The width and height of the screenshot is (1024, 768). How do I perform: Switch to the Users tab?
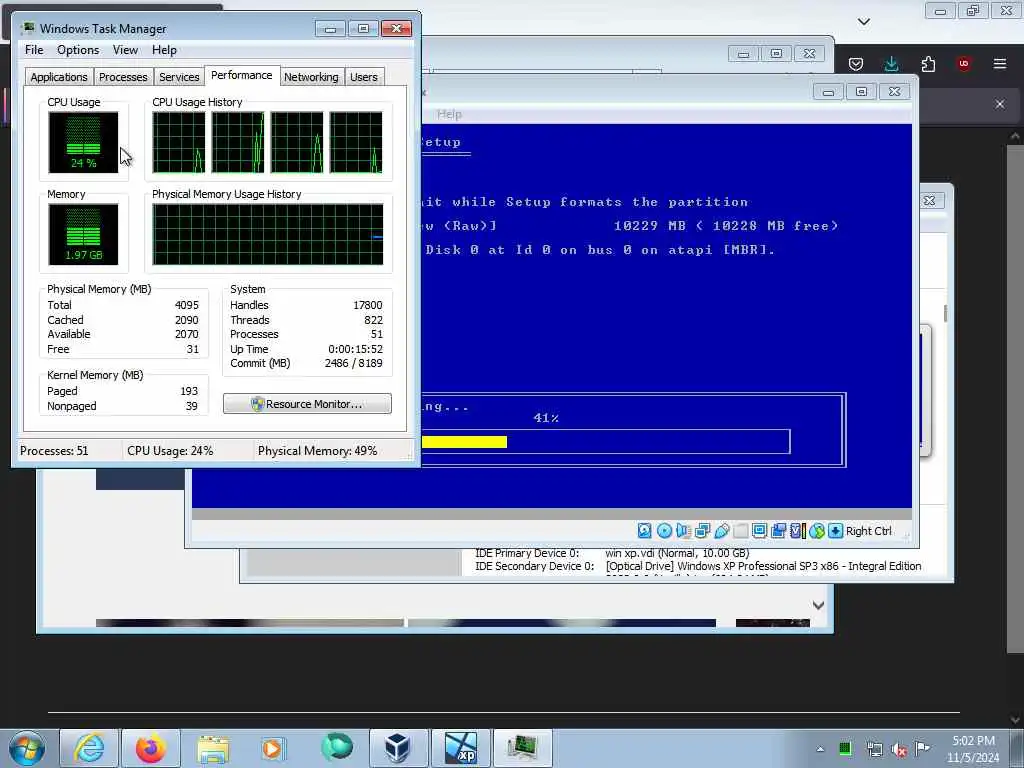(x=364, y=77)
